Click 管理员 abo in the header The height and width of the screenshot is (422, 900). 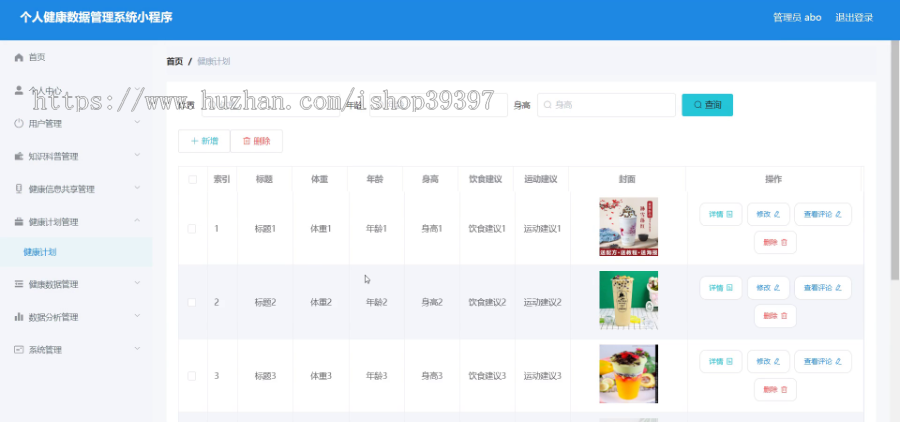click(x=797, y=17)
